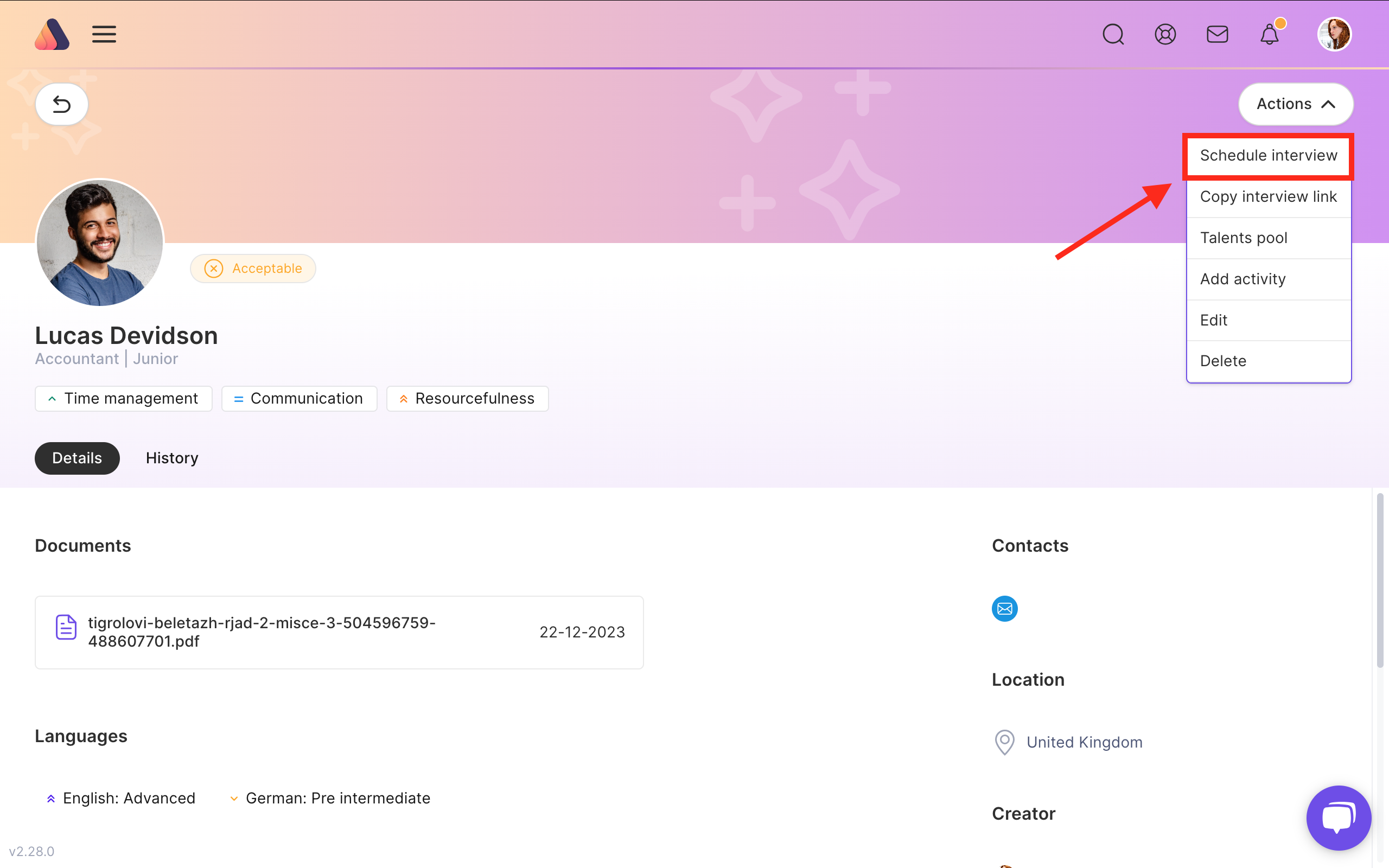Click the app logo icon
This screenshot has width=1389, height=868.
(52, 34)
